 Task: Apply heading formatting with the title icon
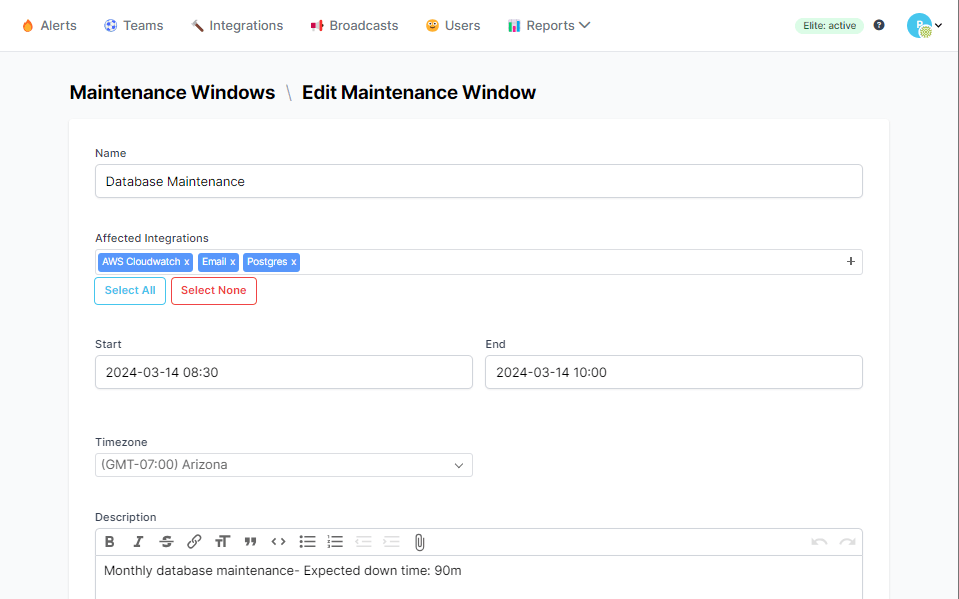222,541
